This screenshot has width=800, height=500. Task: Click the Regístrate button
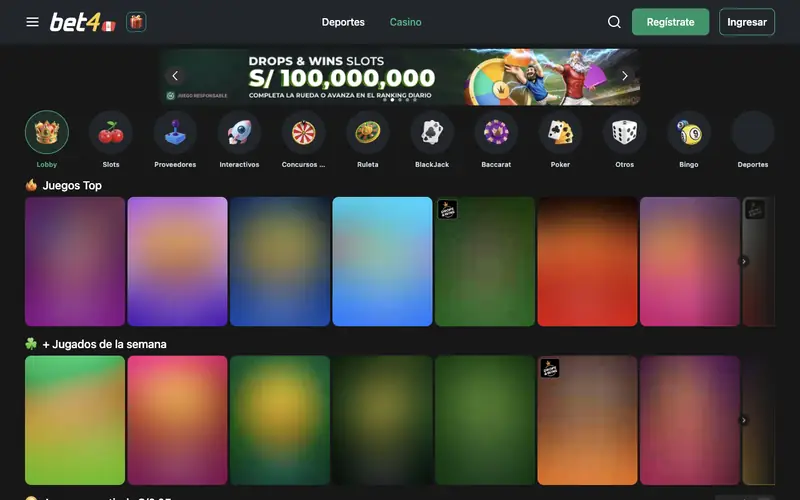click(x=670, y=22)
